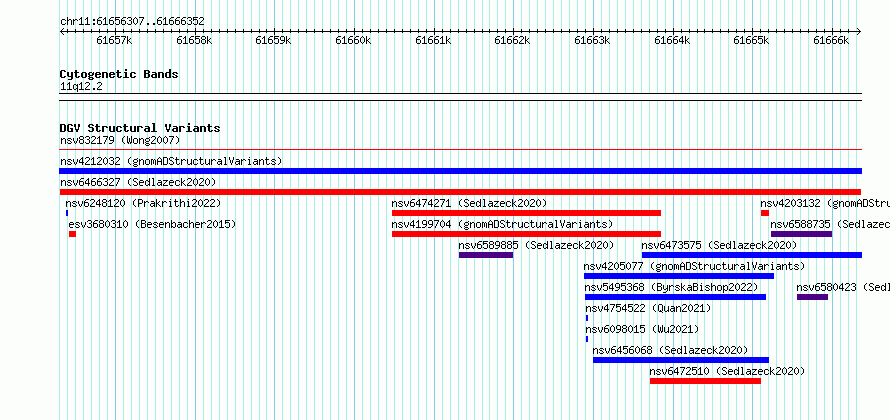Click the 11q12.2 cytogenetic band label
Screen dimensions: 890x420
81,87
